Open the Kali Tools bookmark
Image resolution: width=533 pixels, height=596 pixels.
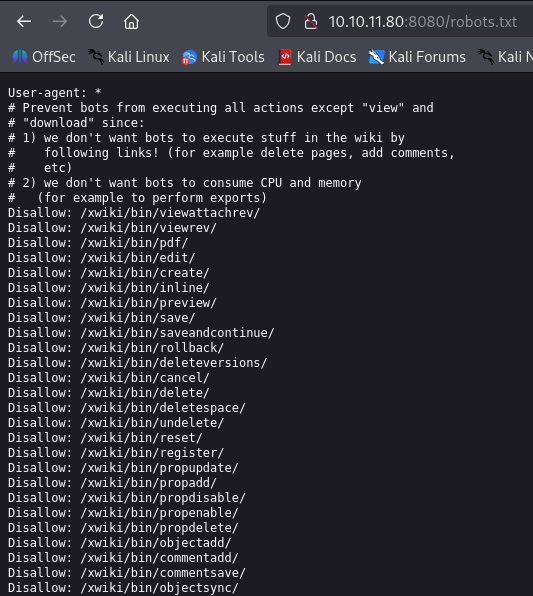[x=223, y=57]
